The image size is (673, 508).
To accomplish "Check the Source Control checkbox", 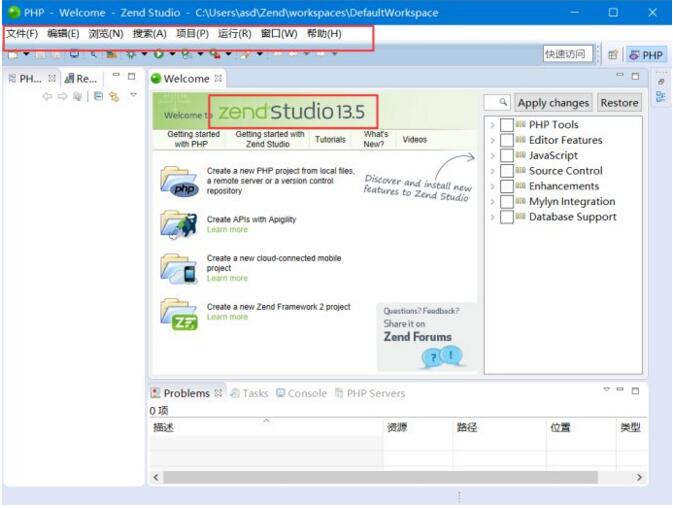I will point(507,171).
